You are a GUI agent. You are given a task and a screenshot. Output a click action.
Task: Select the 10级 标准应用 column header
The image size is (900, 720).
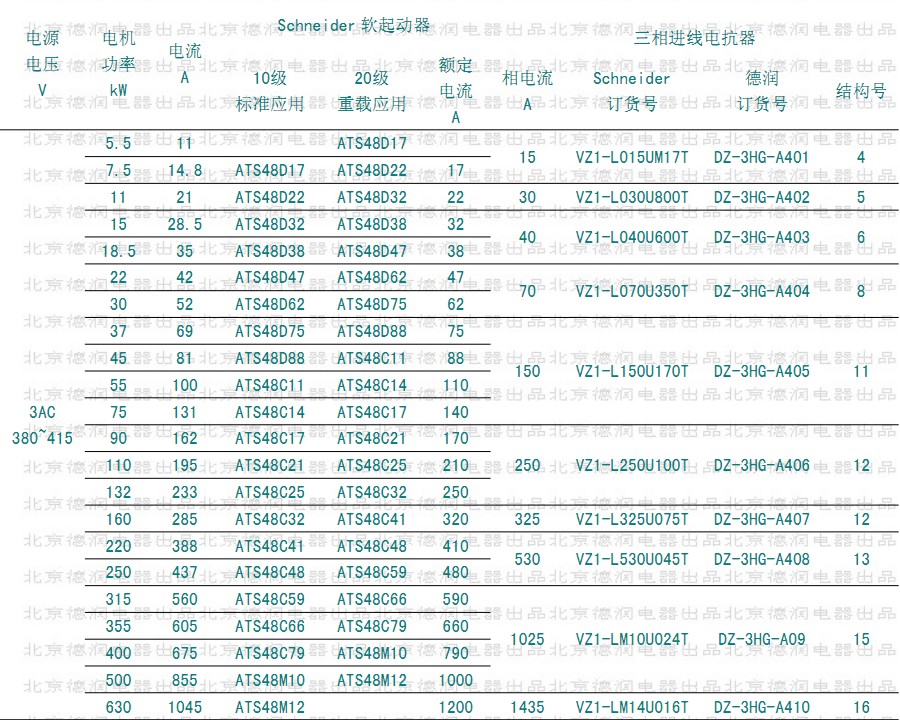[x=269, y=91]
